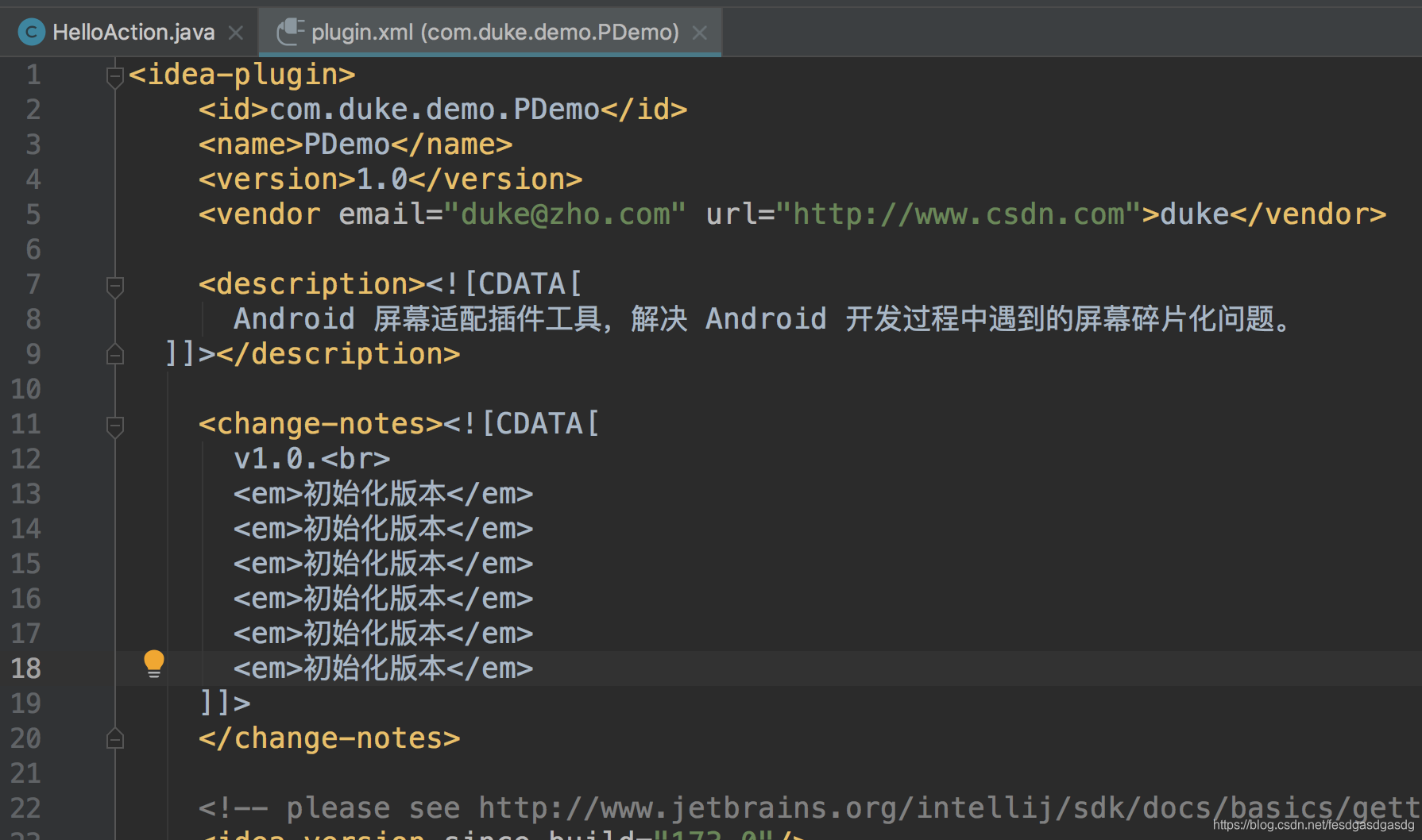Click the lightbulb intention icon on line 18

click(x=153, y=662)
